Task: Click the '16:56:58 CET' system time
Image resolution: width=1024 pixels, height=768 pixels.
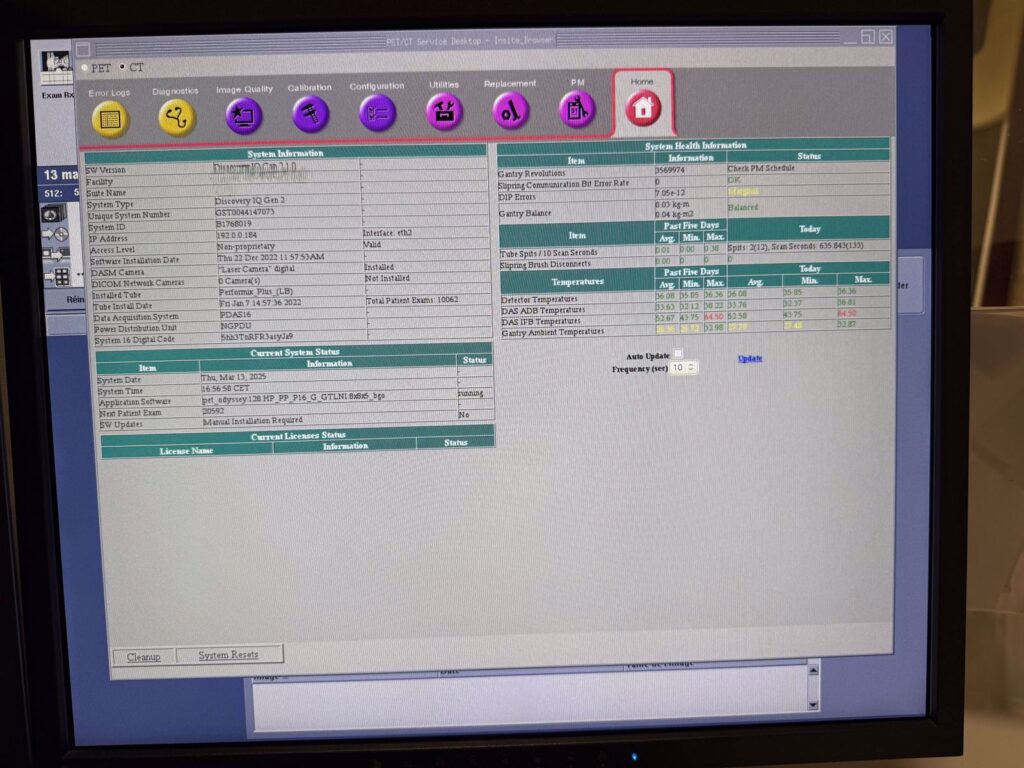Action: 225,389
